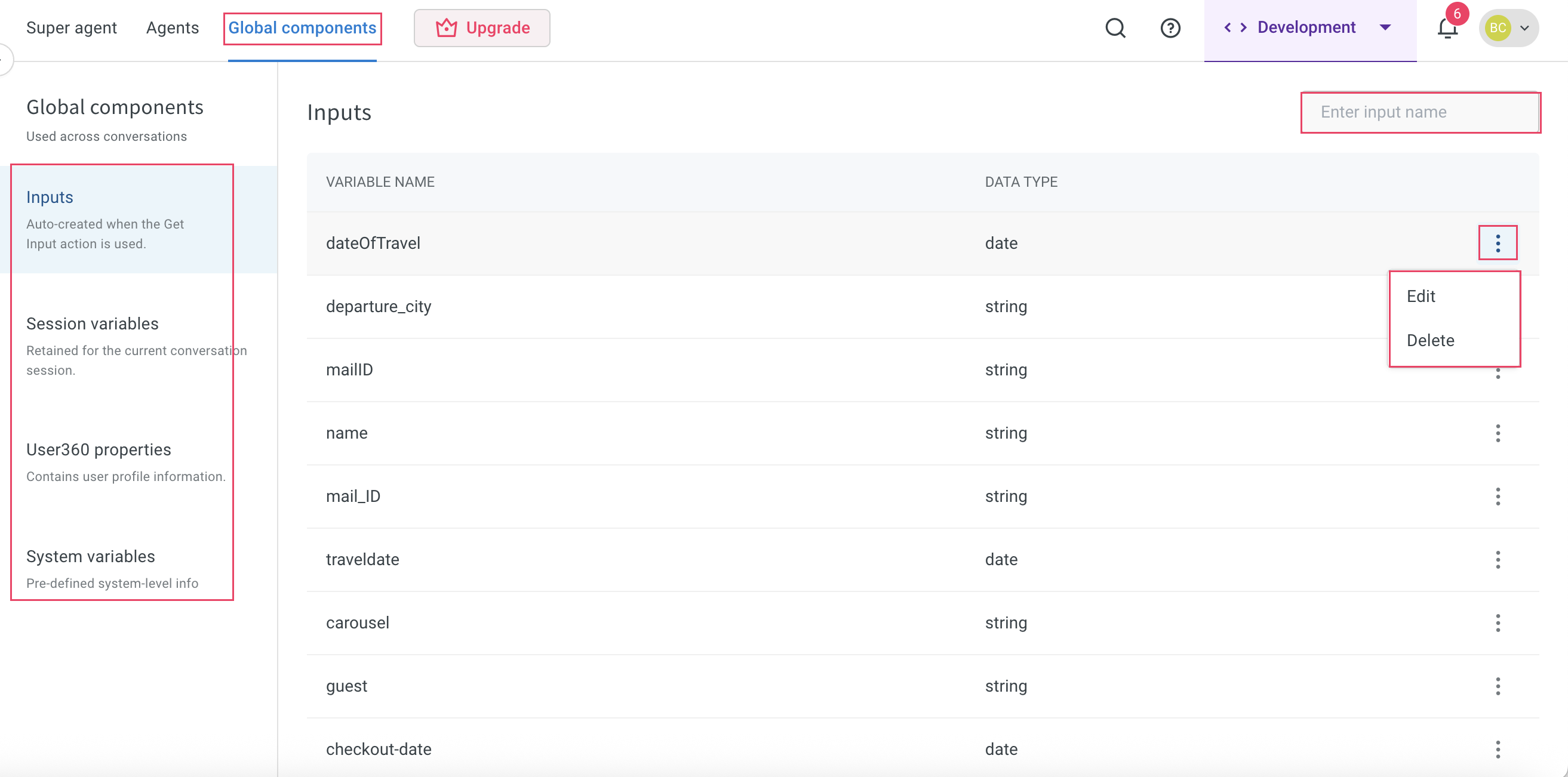Click the guest variable name
Image resolution: width=1568 pixels, height=777 pixels.
(346, 686)
